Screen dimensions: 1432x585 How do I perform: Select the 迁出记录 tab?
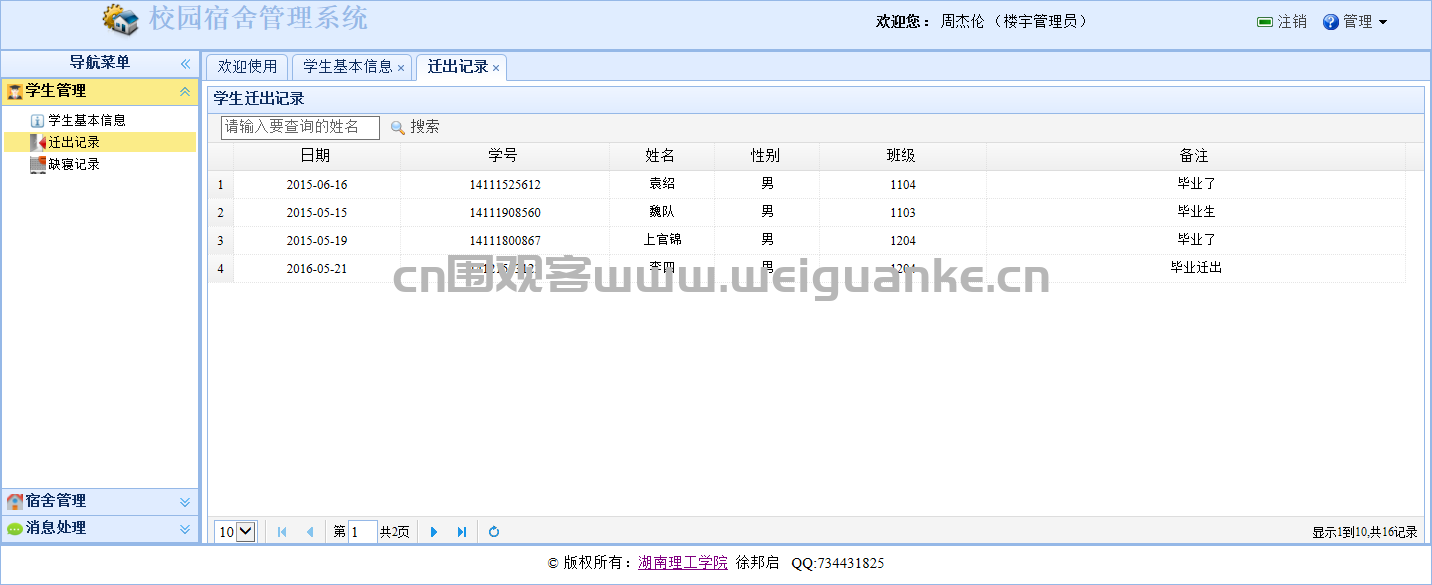458,67
